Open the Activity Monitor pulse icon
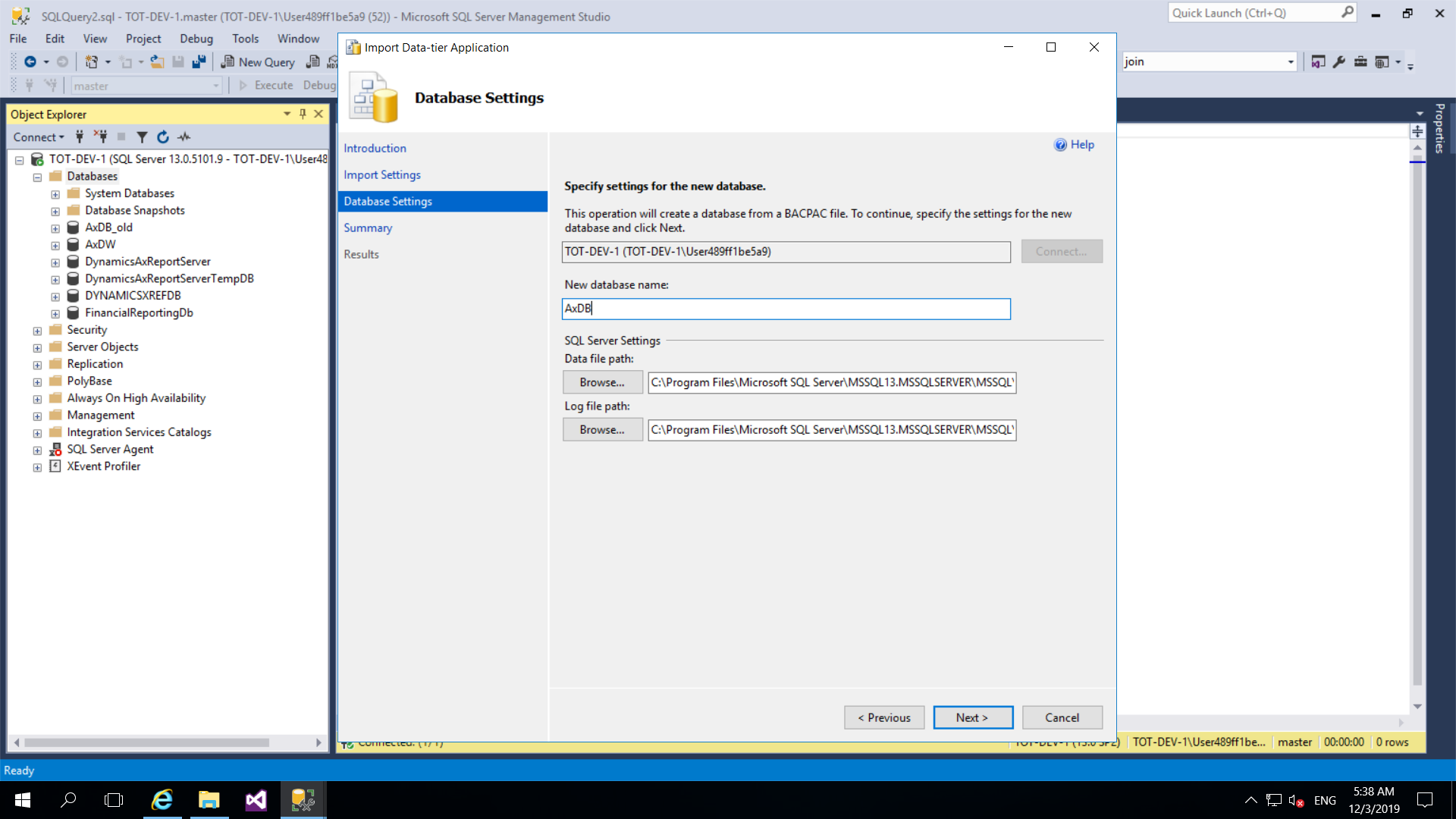The width and height of the screenshot is (1456, 819). click(184, 137)
